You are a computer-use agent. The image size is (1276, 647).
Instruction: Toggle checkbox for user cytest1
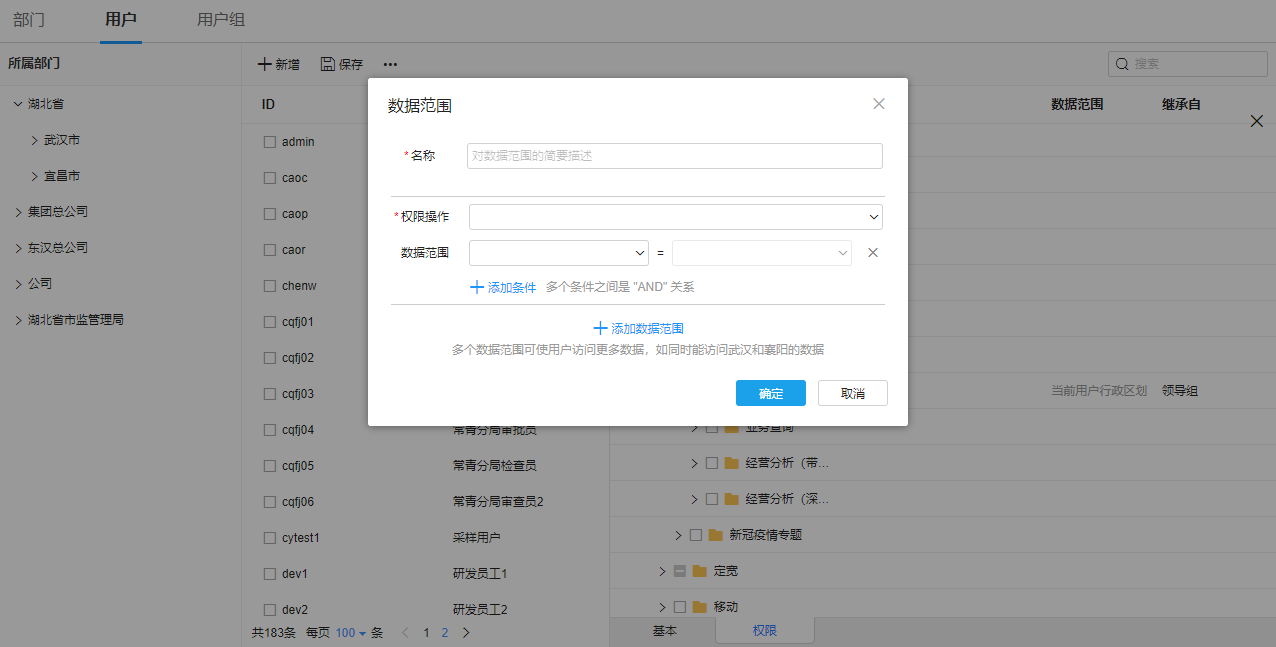coord(270,538)
